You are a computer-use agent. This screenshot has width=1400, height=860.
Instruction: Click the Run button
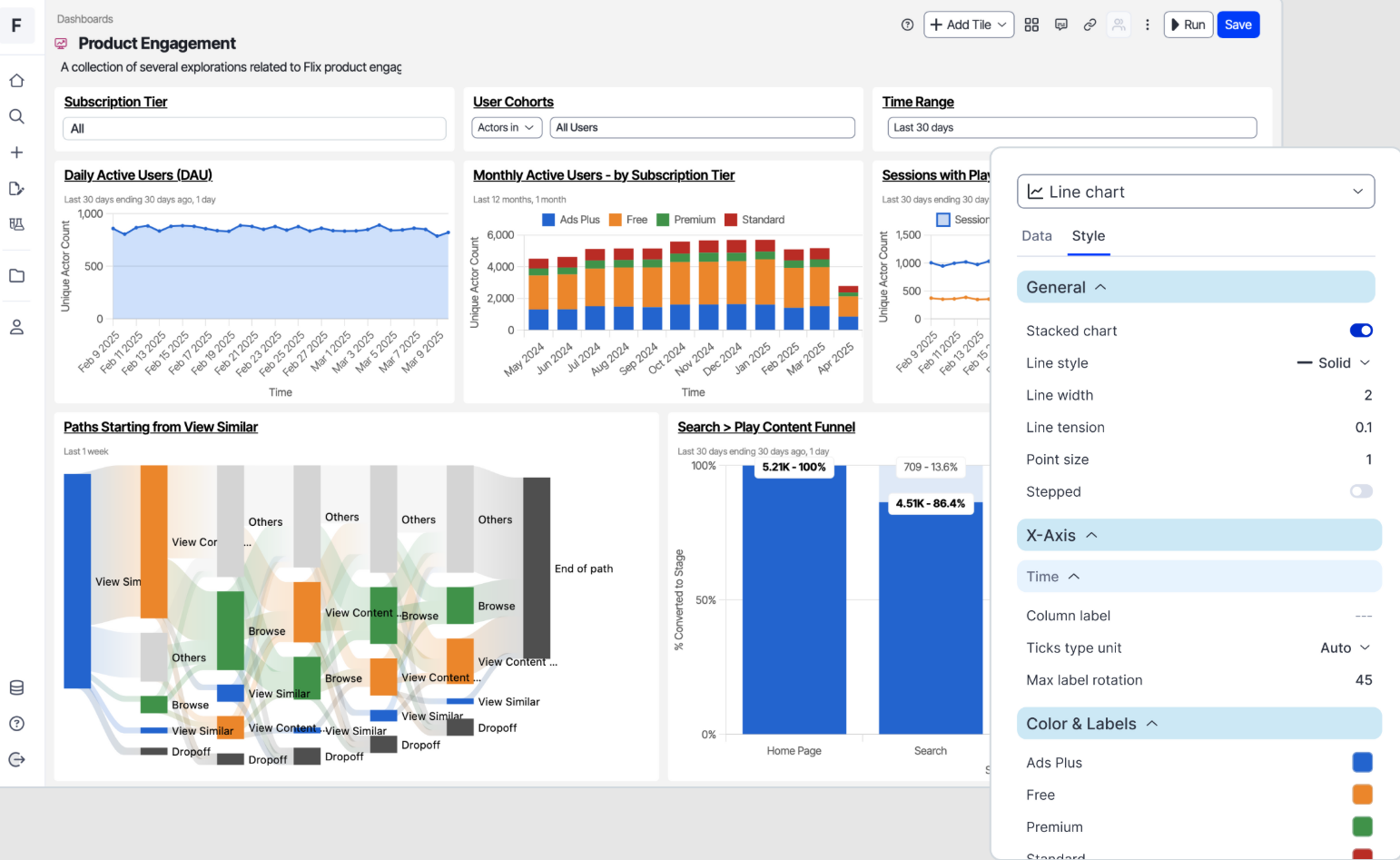click(1188, 25)
